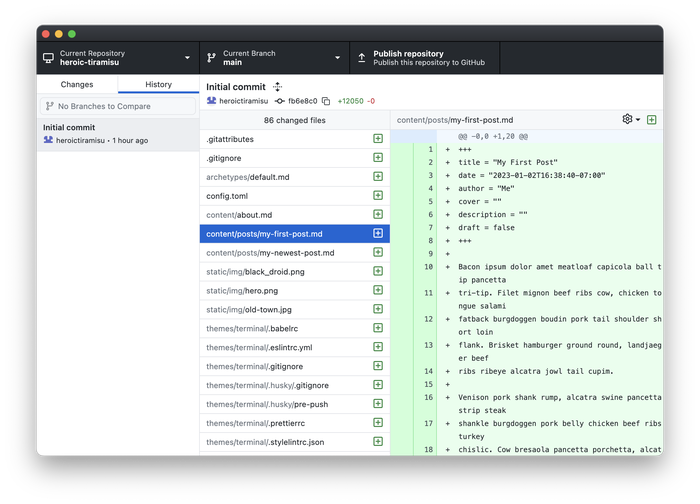Image resolution: width=700 pixels, height=504 pixels.
Task: Select .gitattributes file
Action: [295, 139]
